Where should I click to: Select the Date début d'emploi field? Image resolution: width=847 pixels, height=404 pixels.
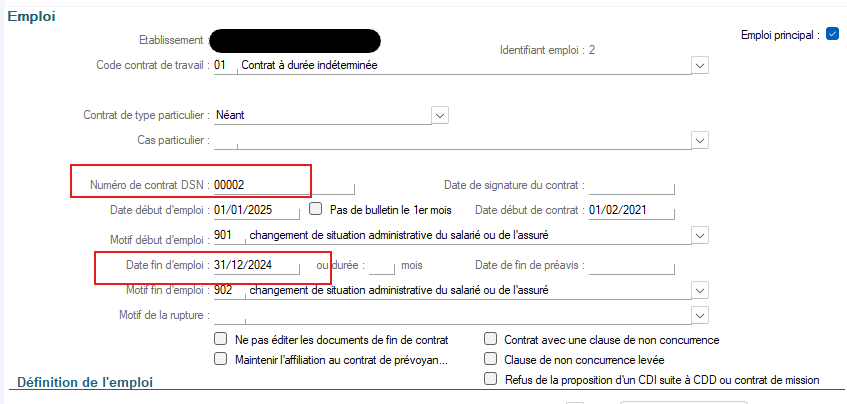click(257, 210)
